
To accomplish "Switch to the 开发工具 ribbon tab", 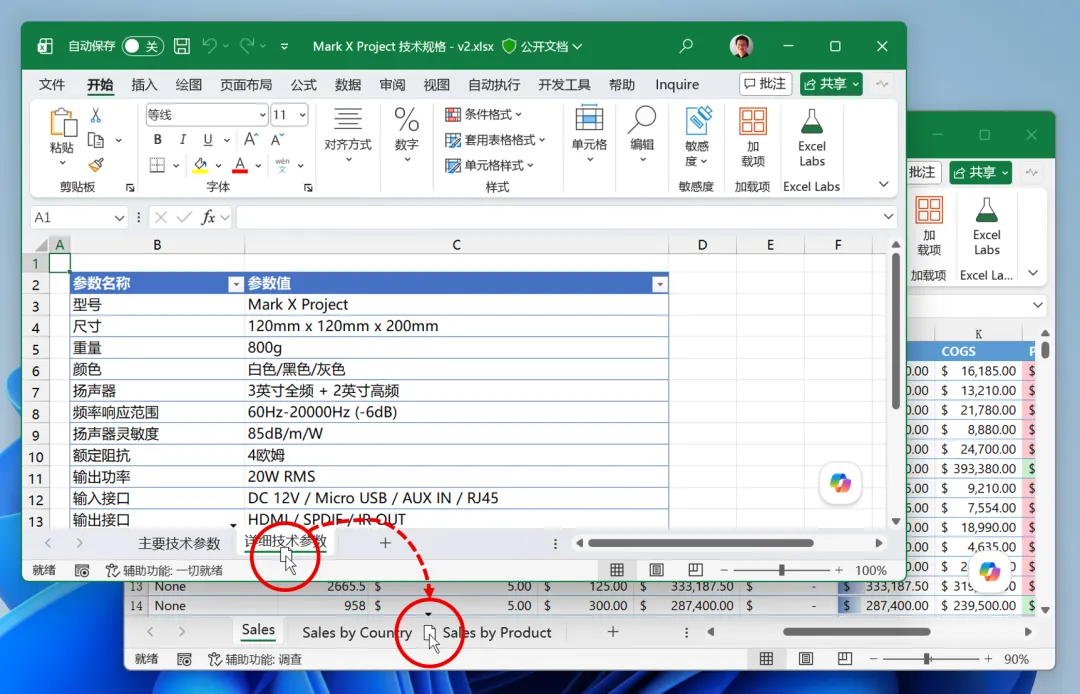I will tap(564, 85).
